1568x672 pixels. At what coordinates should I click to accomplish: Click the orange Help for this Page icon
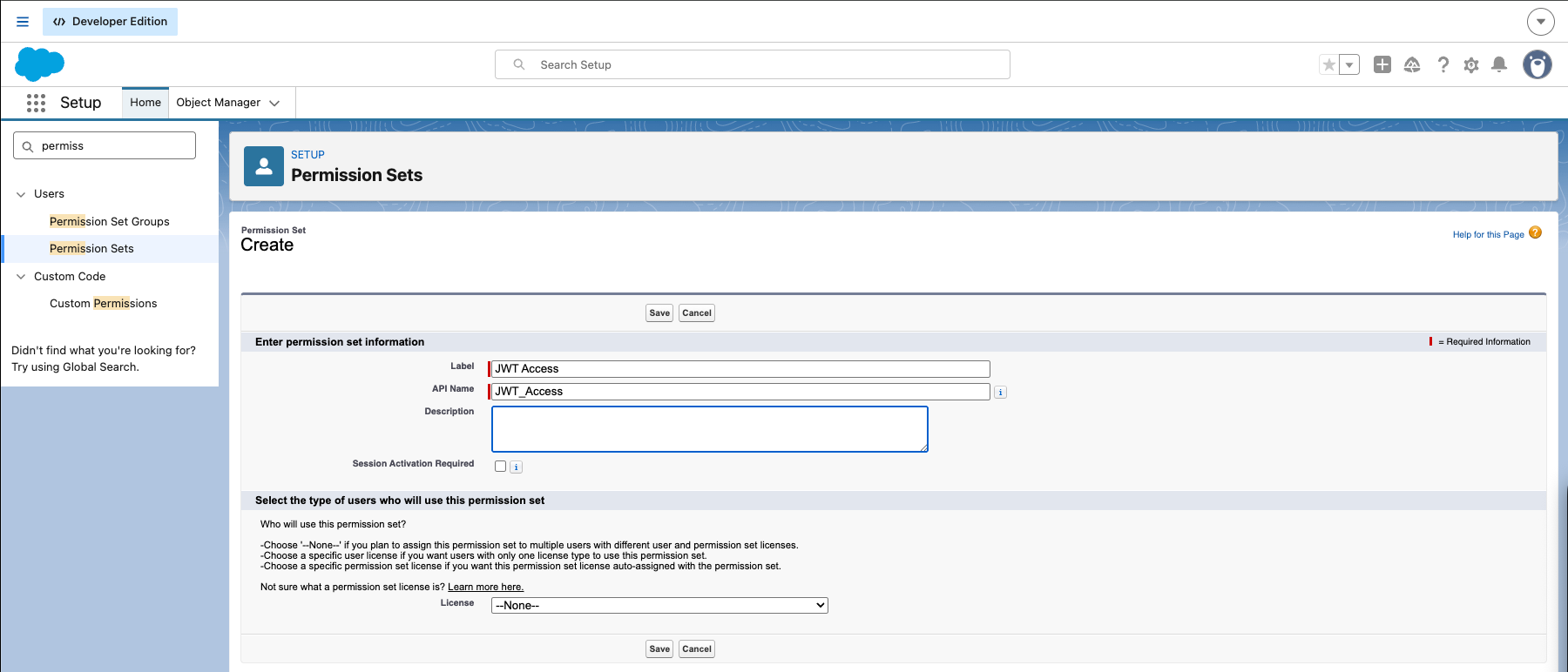coord(1536,232)
